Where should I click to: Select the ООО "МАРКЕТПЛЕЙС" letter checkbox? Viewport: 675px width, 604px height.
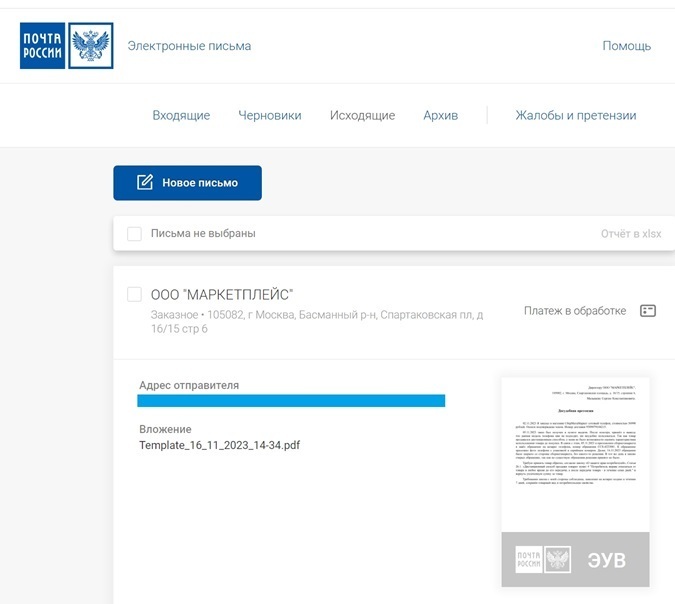134,294
